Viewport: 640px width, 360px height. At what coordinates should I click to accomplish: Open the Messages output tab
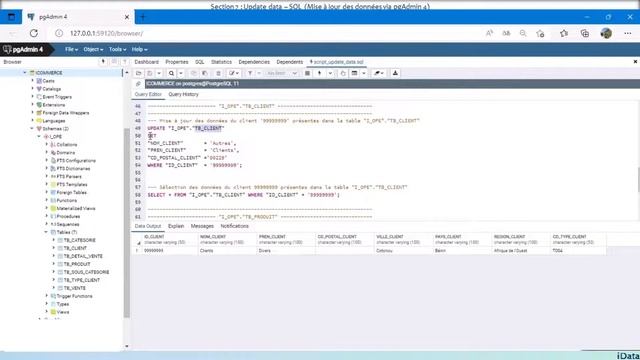click(x=202, y=226)
